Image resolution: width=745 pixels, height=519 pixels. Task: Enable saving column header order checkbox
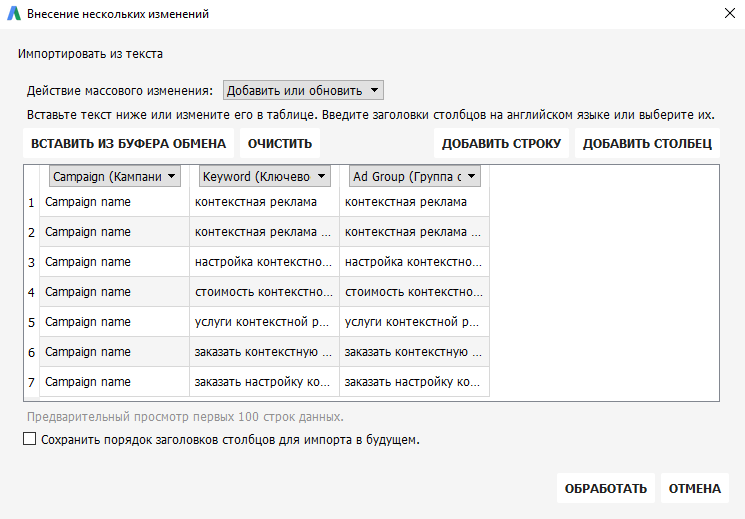(29, 439)
